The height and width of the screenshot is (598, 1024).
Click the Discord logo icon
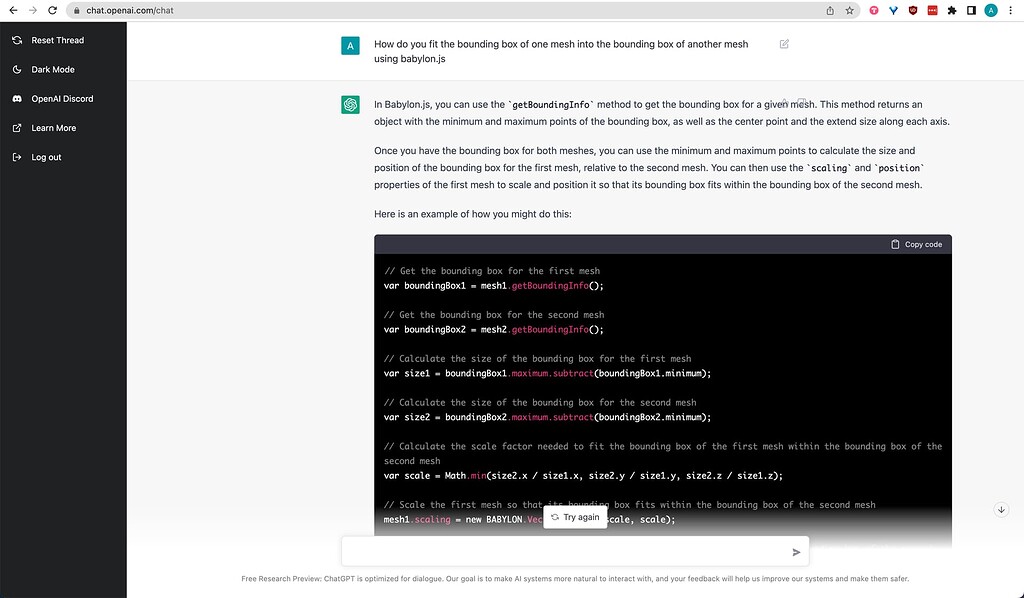coord(17,99)
